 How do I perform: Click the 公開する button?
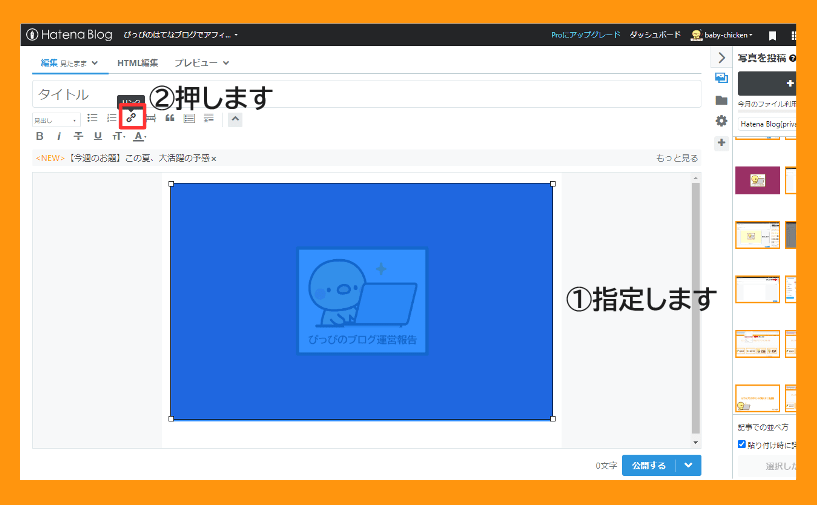649,465
